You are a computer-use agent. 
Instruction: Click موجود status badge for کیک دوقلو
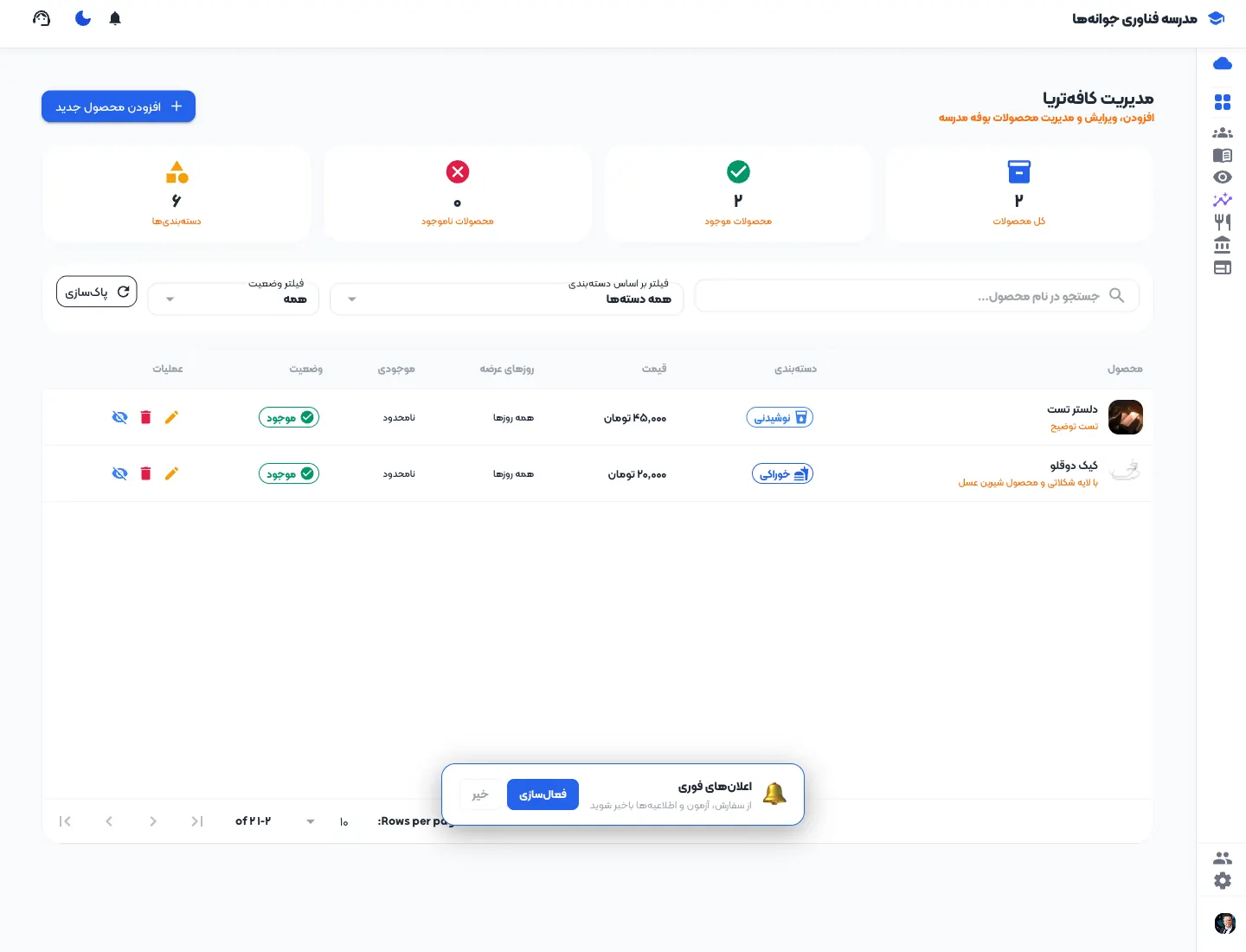(x=289, y=473)
